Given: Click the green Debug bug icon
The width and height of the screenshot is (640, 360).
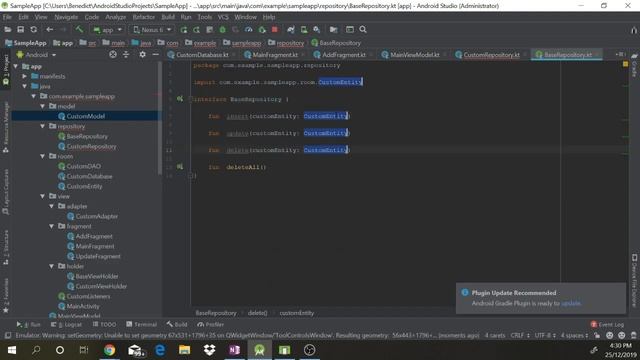Looking at the screenshot, I should pos(222,29).
